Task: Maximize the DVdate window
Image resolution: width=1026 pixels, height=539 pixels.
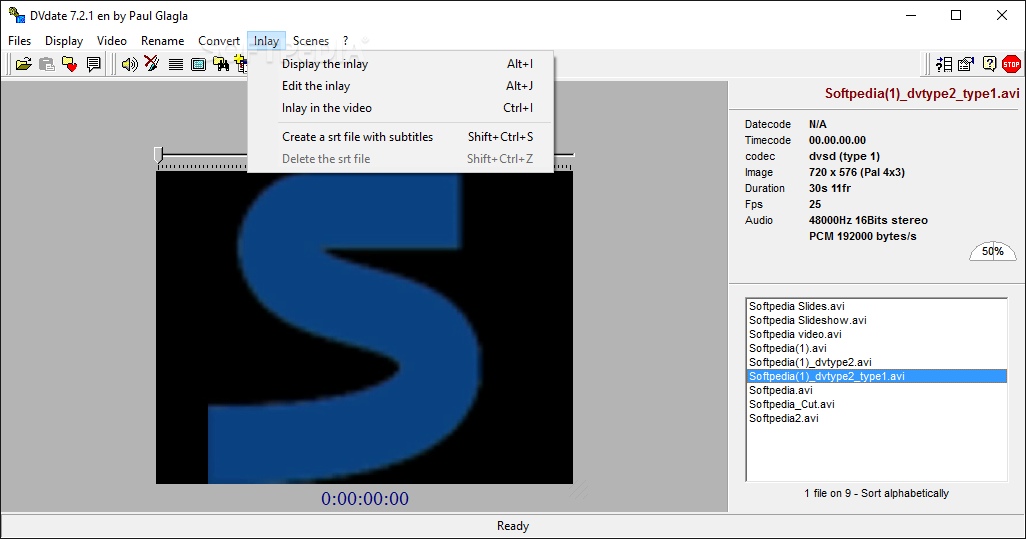Action: (x=956, y=15)
